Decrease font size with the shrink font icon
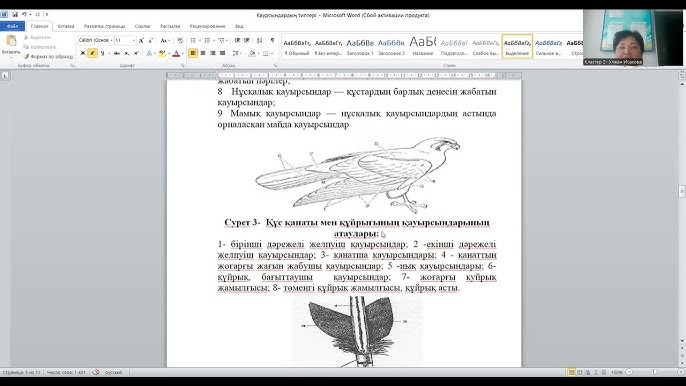The image size is (686, 386). coord(150,40)
